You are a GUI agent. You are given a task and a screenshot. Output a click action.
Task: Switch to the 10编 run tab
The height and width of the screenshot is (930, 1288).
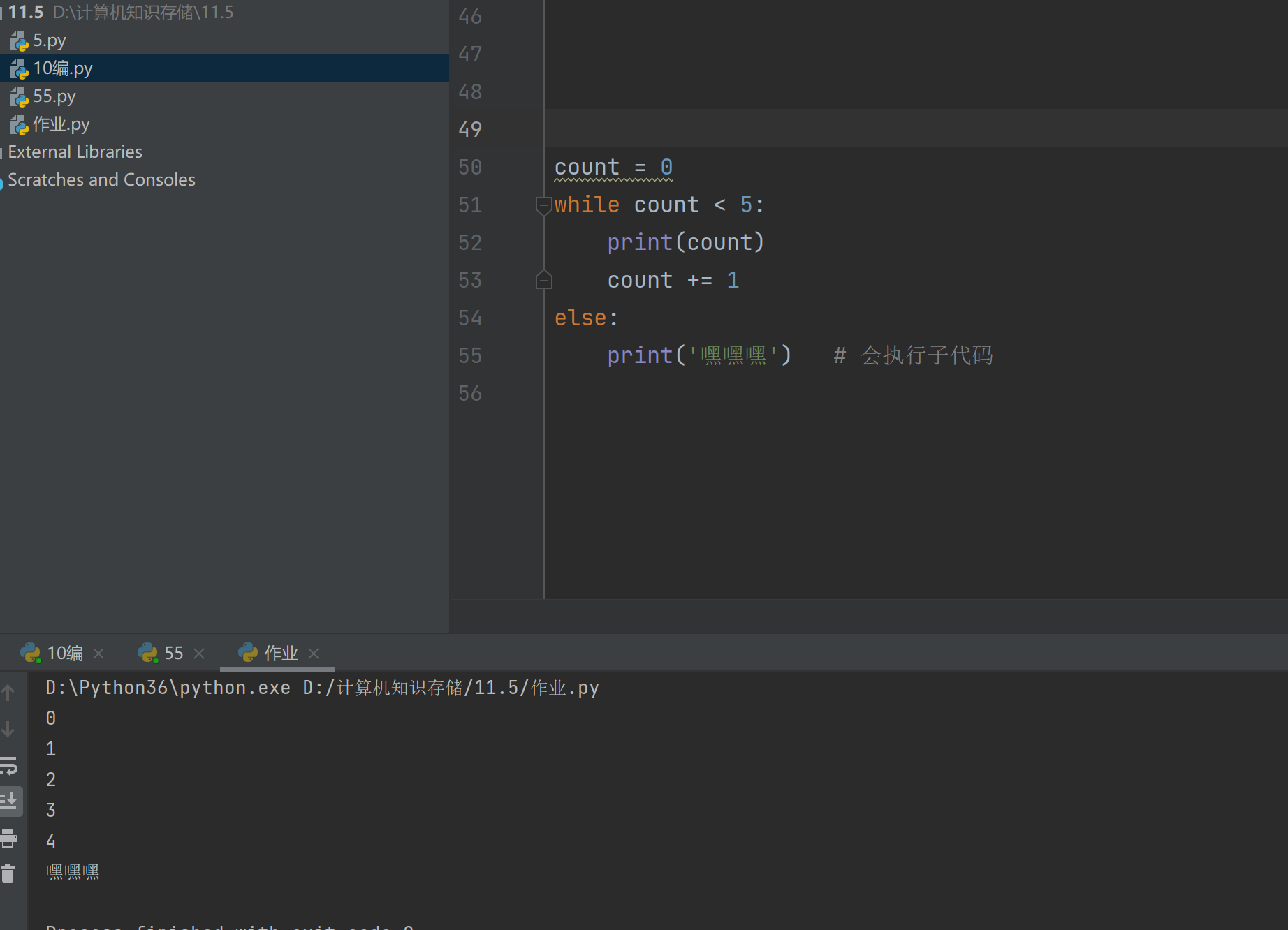[64, 654]
